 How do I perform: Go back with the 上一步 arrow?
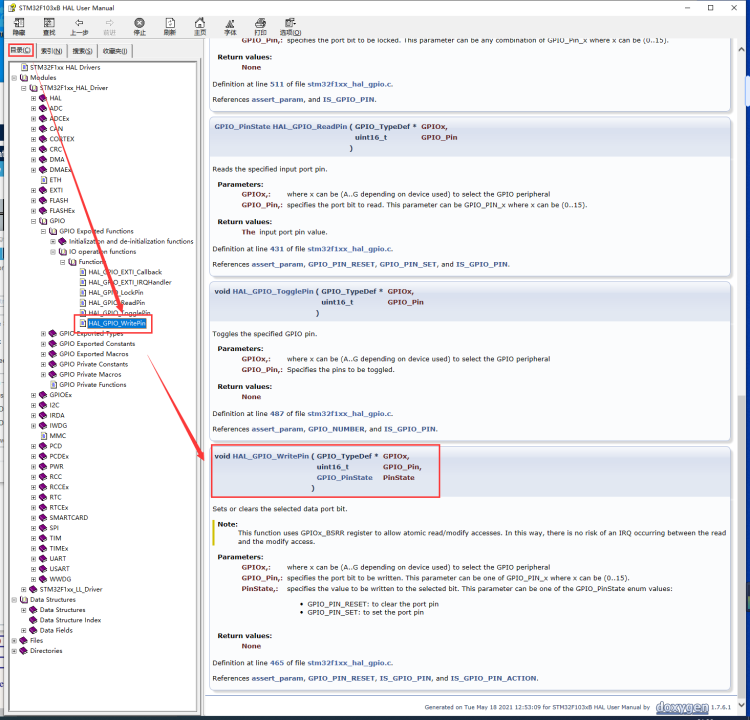pos(79,26)
